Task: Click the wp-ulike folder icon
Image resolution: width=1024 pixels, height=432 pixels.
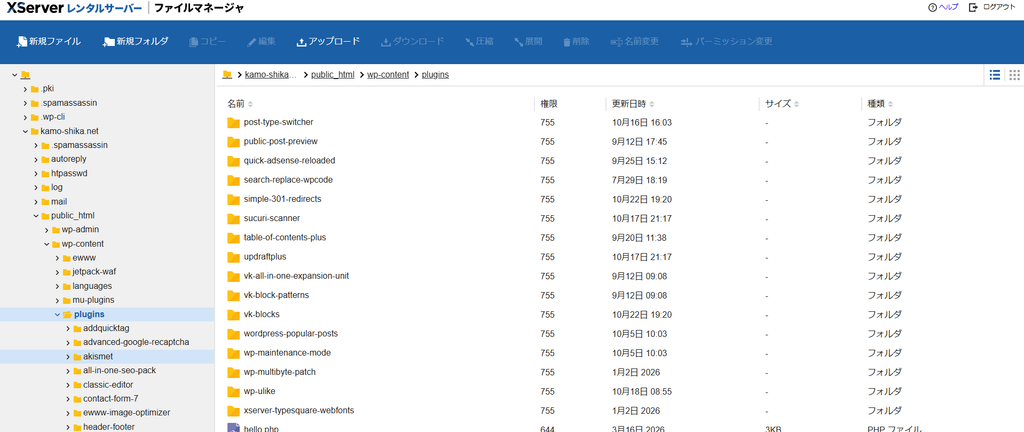Action: (234, 392)
